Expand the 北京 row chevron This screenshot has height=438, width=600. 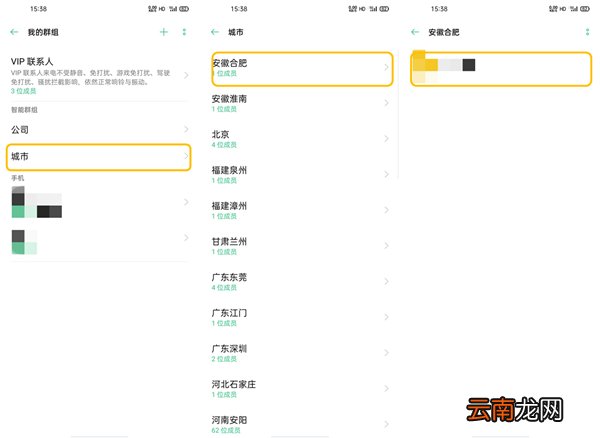tap(386, 138)
